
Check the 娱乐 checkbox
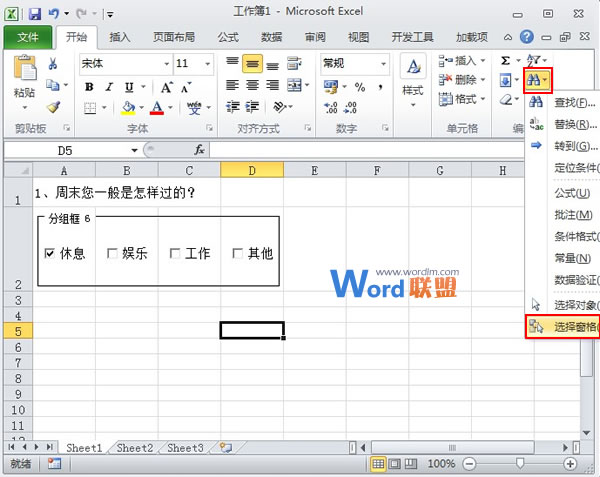tap(112, 253)
